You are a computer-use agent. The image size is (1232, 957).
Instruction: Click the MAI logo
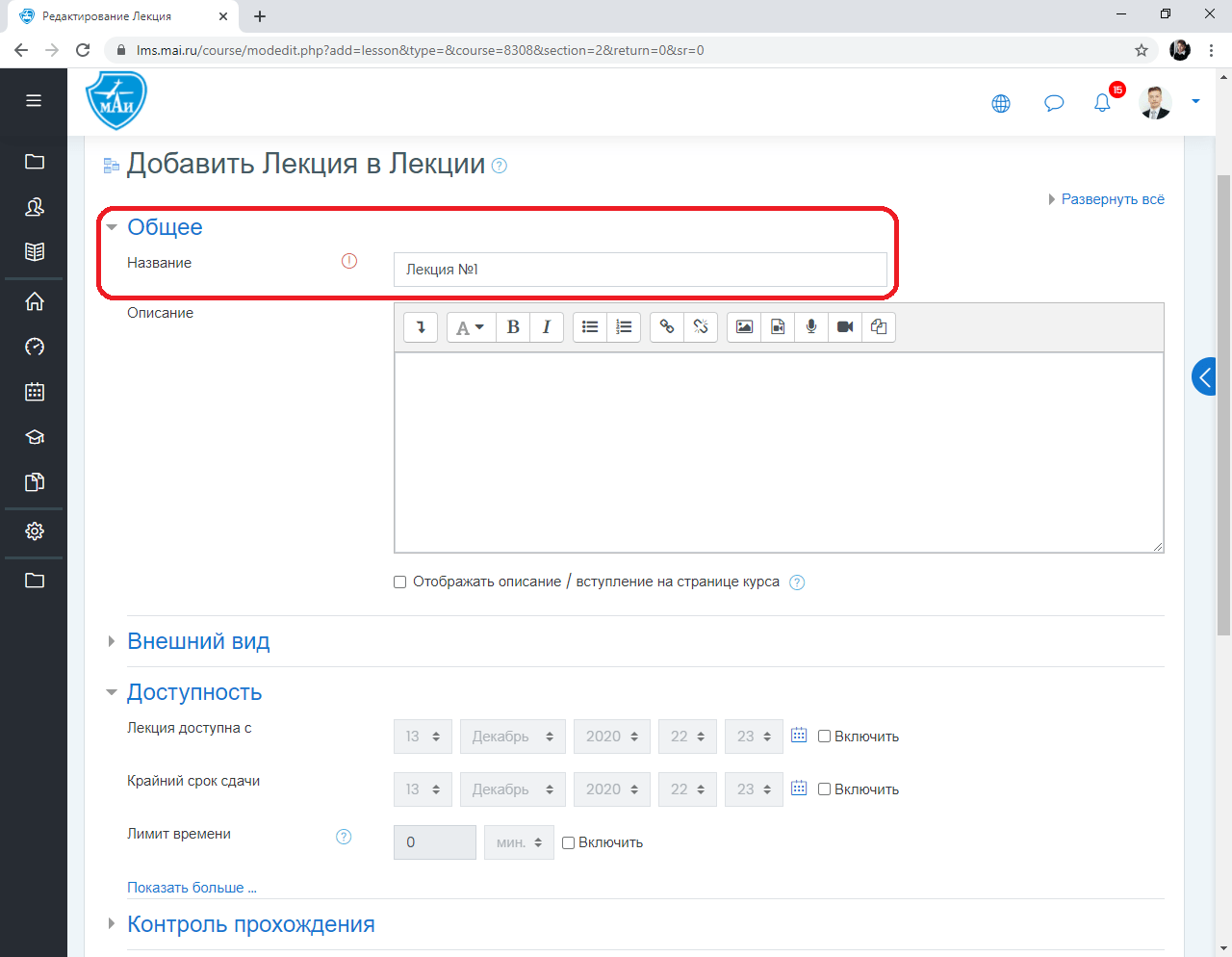[116, 100]
